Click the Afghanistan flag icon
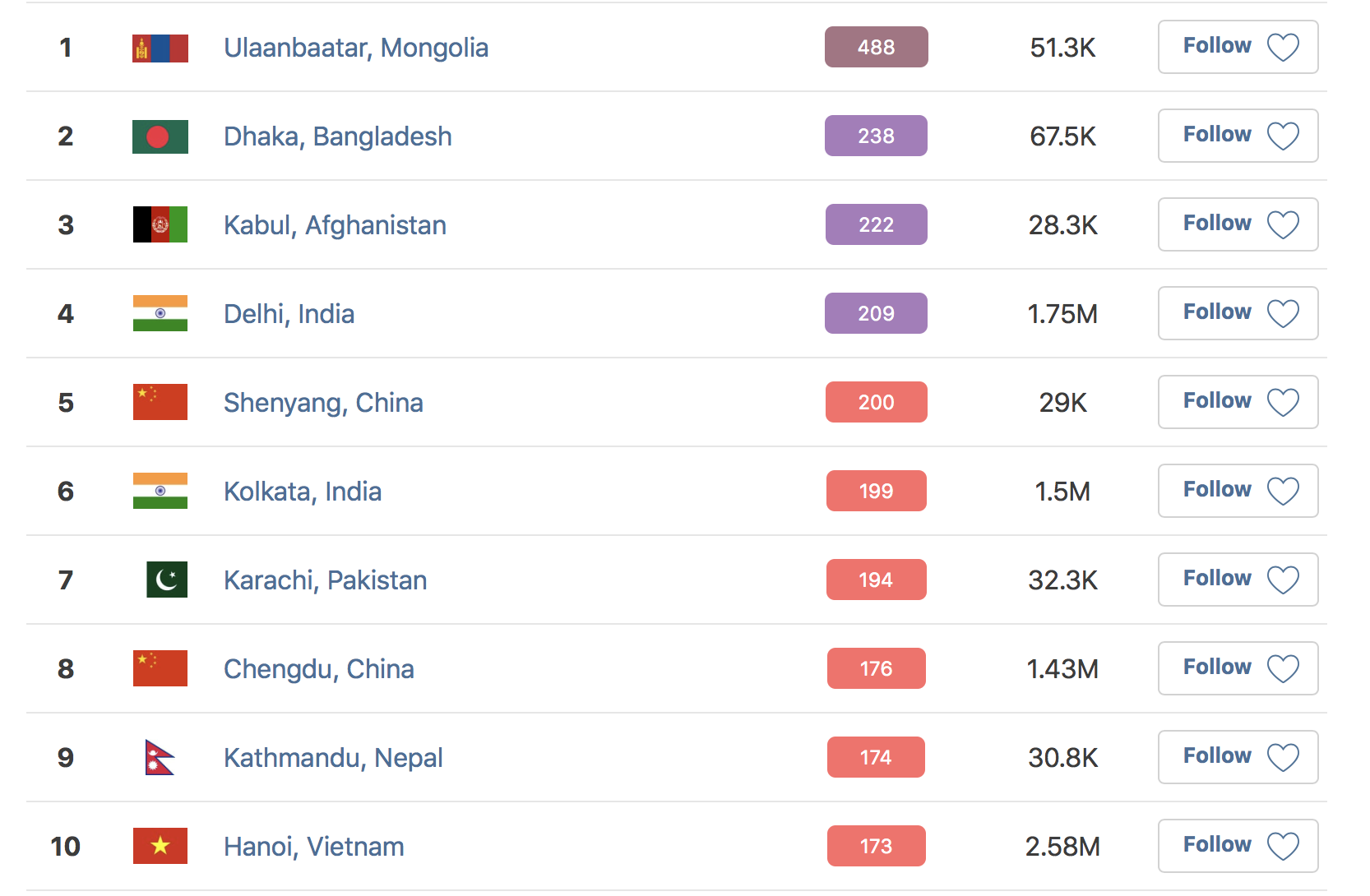The height and width of the screenshot is (896, 1370). point(160,224)
